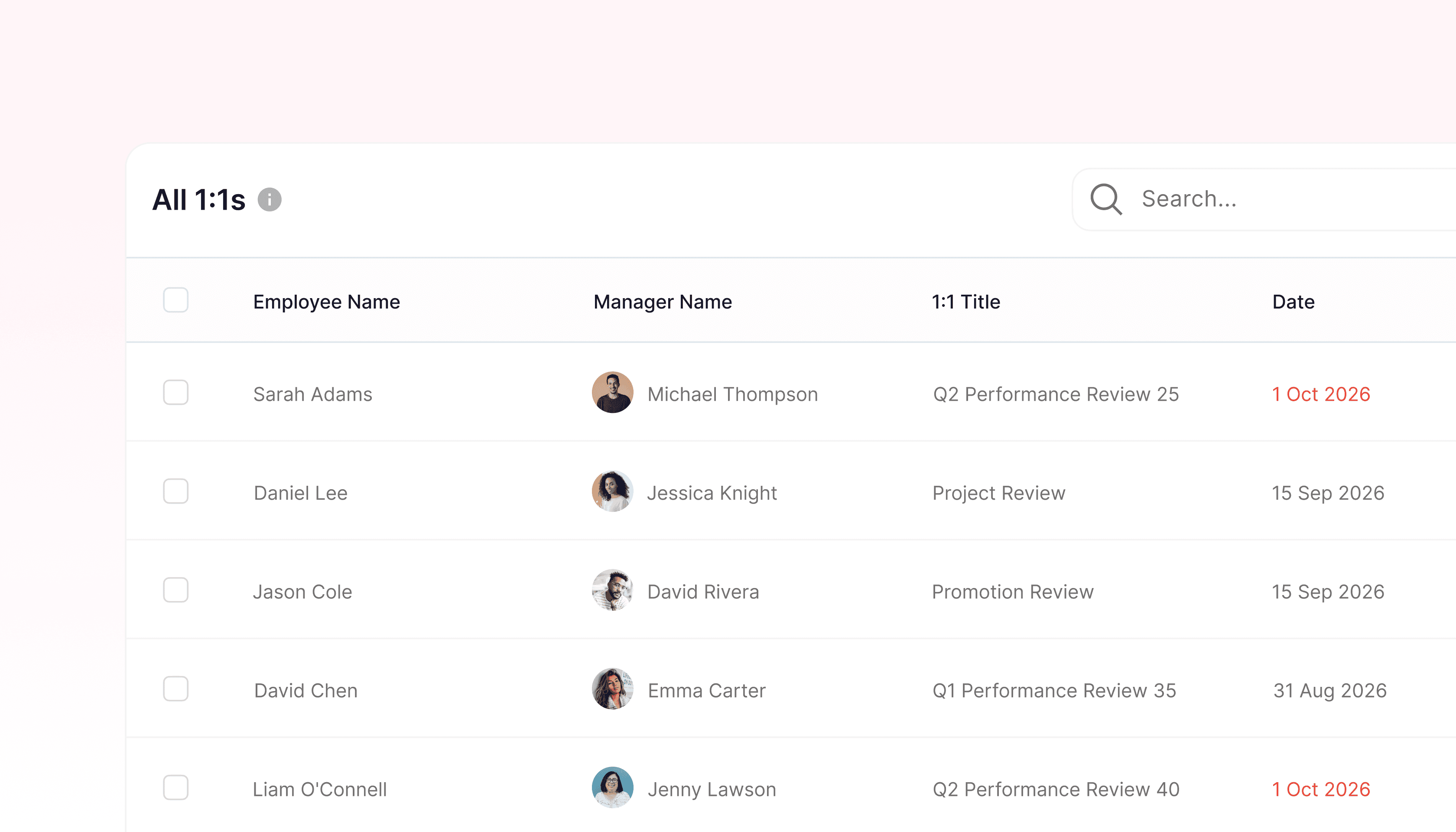Tick the checkbox beside Jason Cole
The width and height of the screenshot is (1456, 832).
coord(175,590)
